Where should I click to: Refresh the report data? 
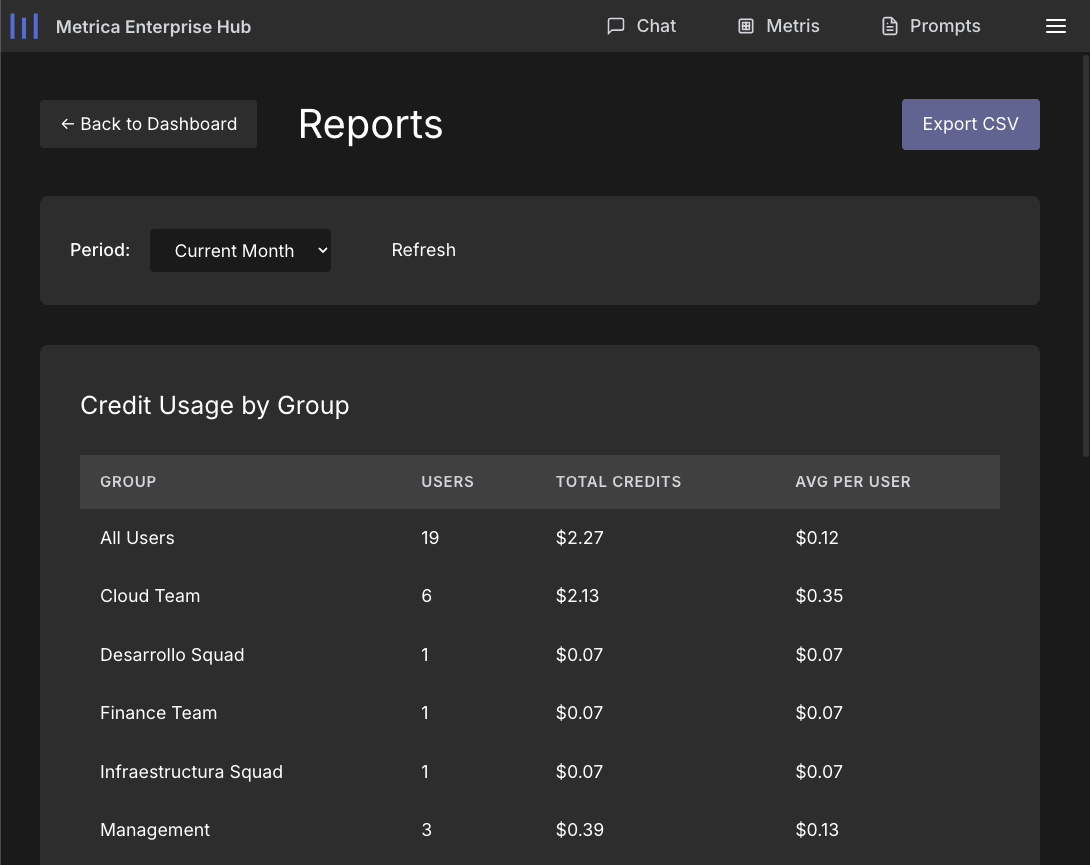click(x=423, y=250)
